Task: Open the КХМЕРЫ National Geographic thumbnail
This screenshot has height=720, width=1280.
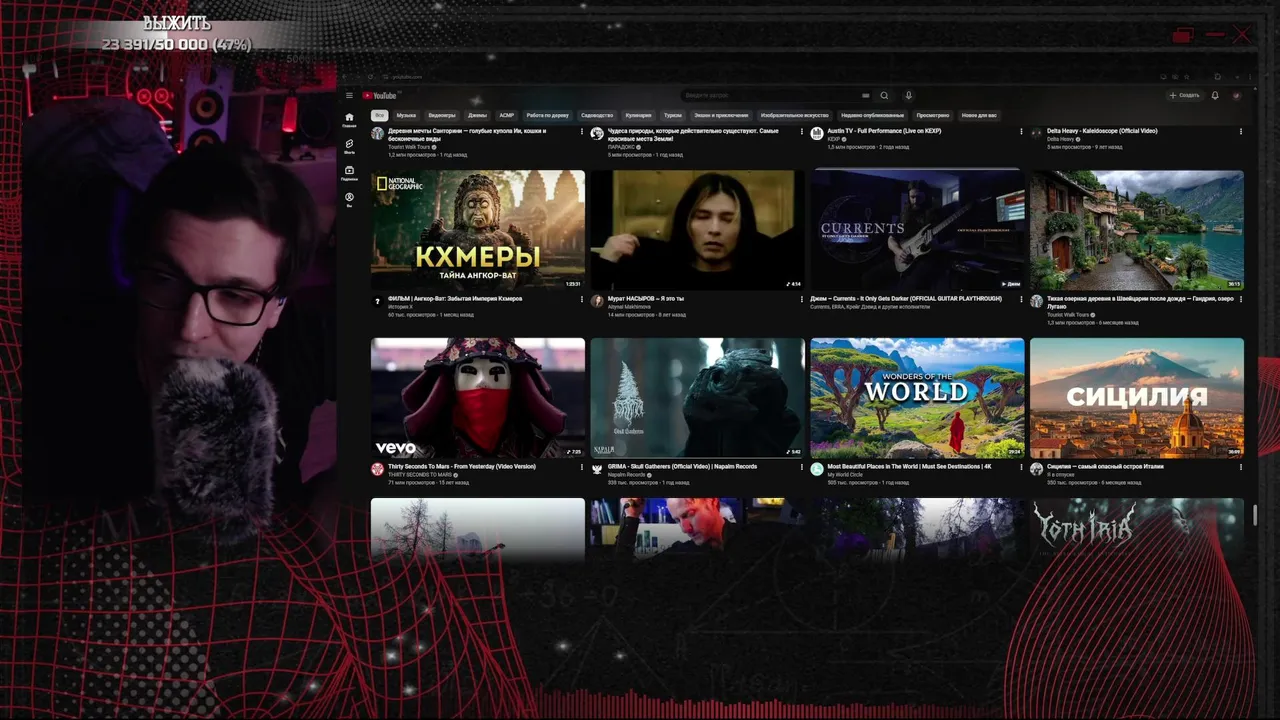Action: [478, 230]
